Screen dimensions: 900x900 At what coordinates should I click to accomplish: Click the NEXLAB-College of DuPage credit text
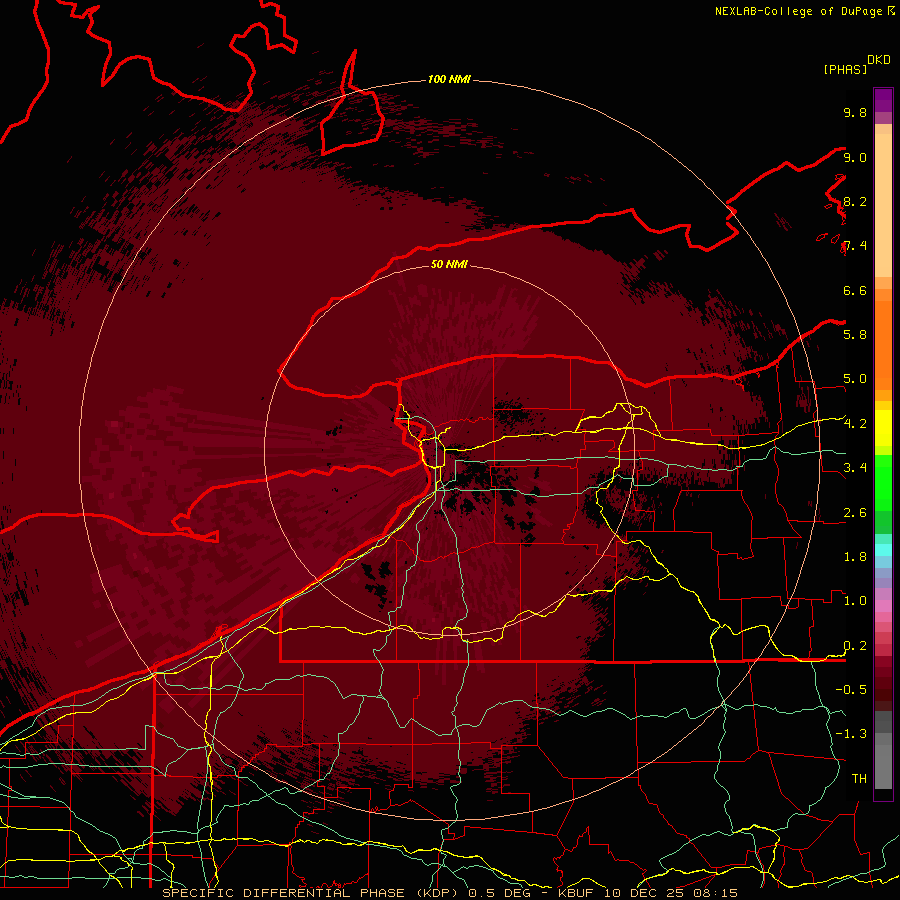click(x=798, y=11)
